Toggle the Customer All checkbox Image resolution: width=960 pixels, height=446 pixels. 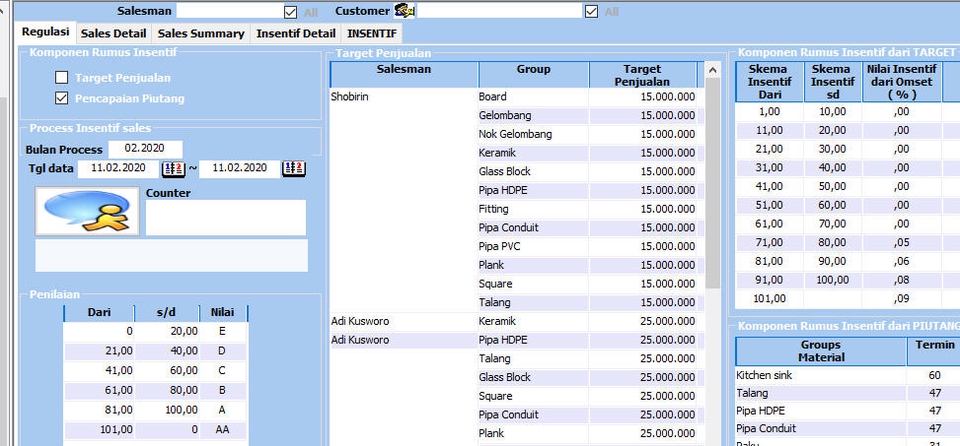(591, 12)
